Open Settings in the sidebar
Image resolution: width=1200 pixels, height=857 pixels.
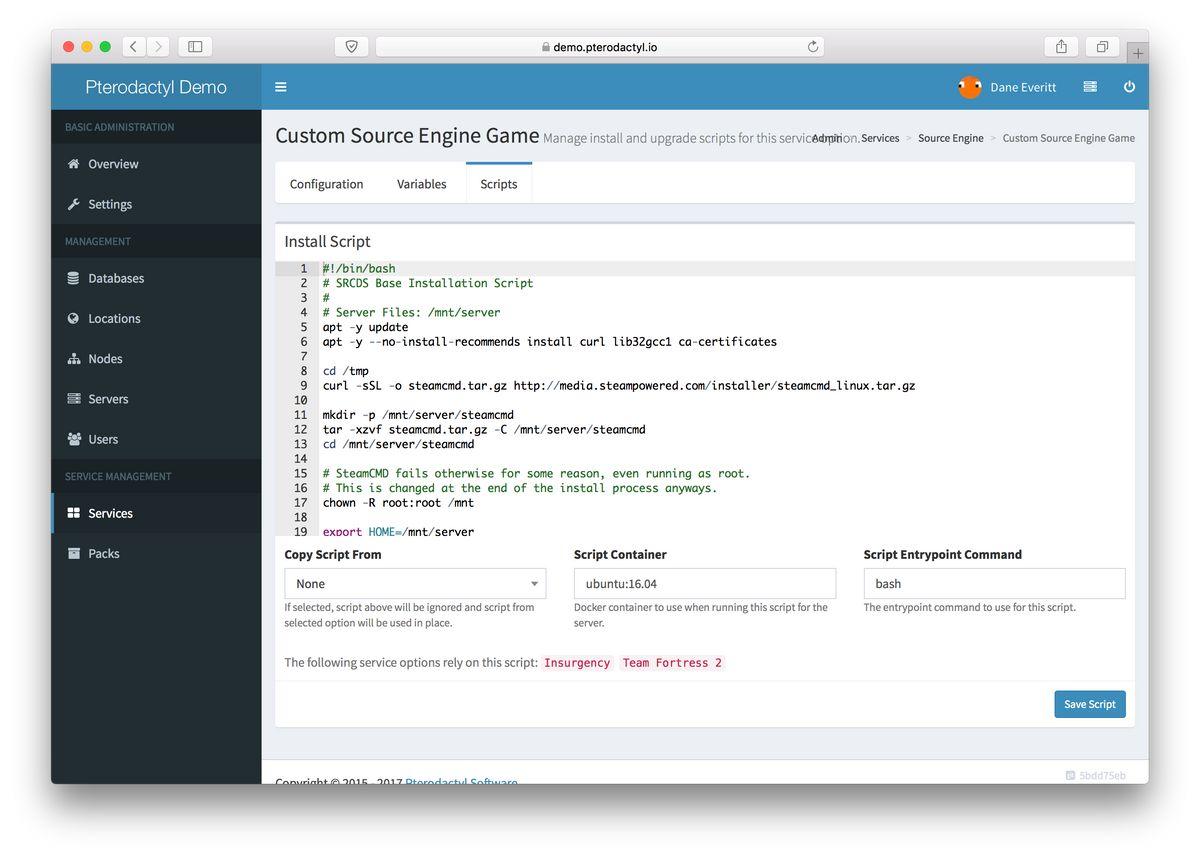(156, 204)
